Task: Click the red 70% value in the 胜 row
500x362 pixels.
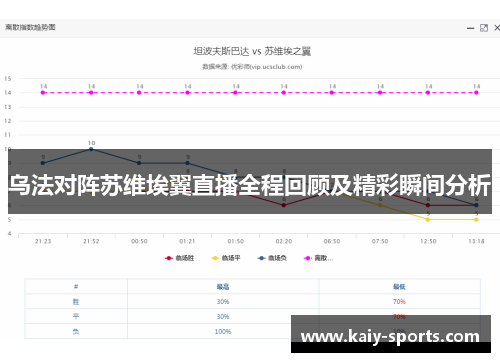Action: [x=399, y=301]
